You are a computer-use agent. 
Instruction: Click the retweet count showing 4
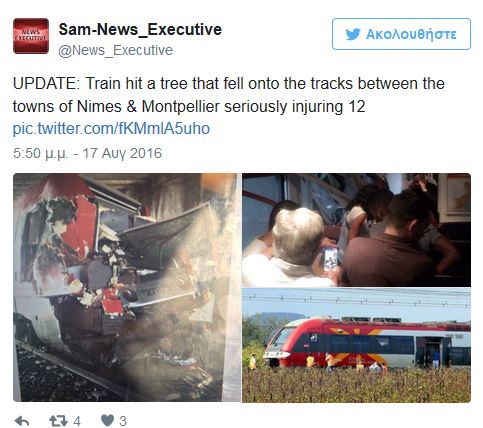(x=77, y=421)
